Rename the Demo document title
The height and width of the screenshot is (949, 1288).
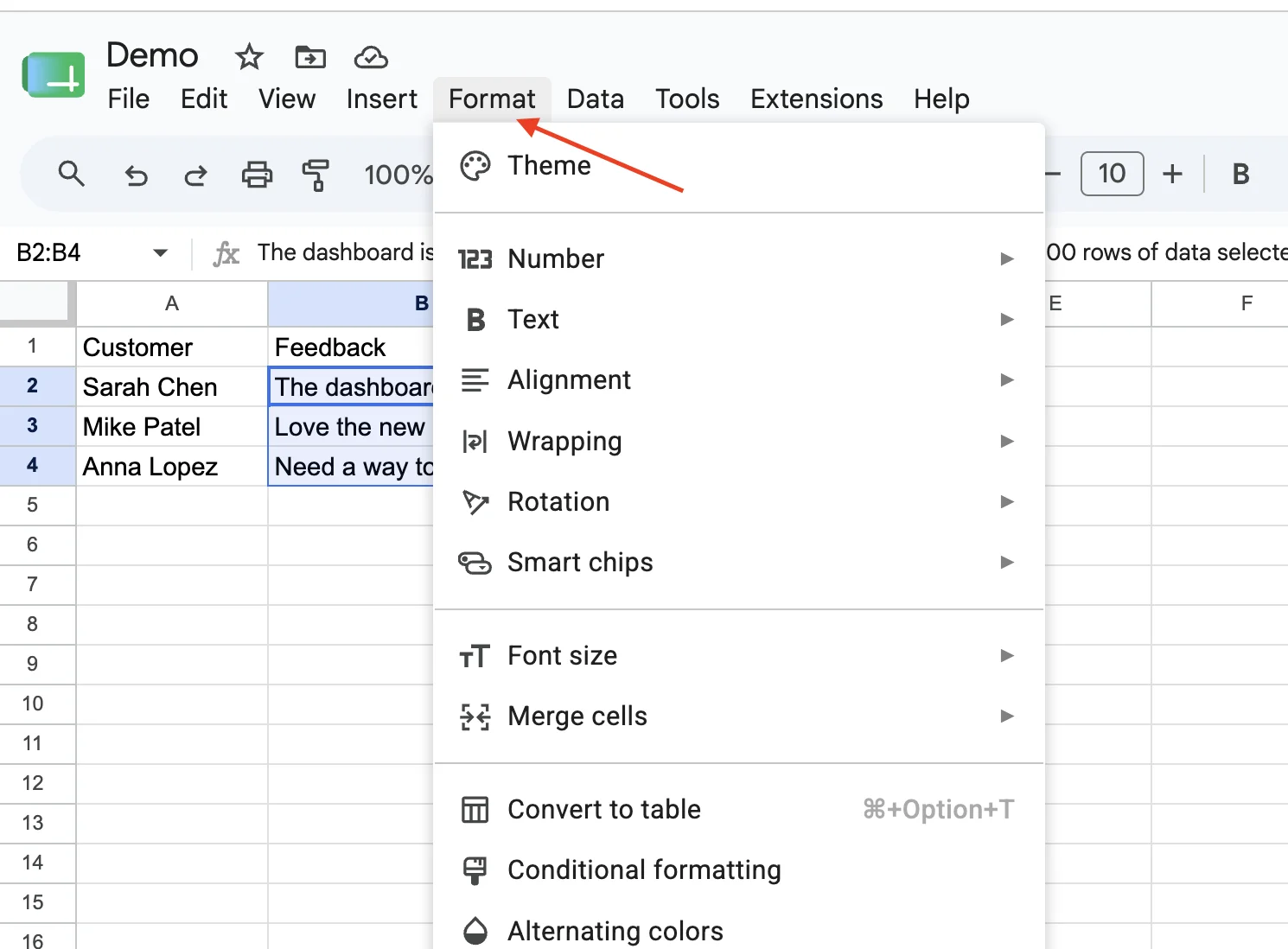(152, 55)
